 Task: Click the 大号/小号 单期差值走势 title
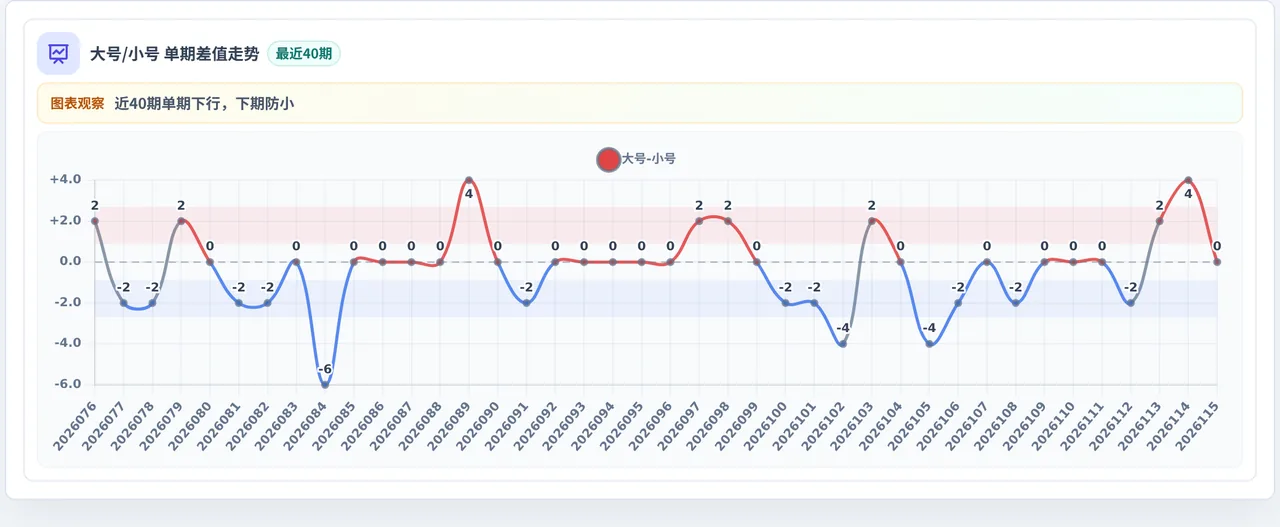click(x=174, y=54)
